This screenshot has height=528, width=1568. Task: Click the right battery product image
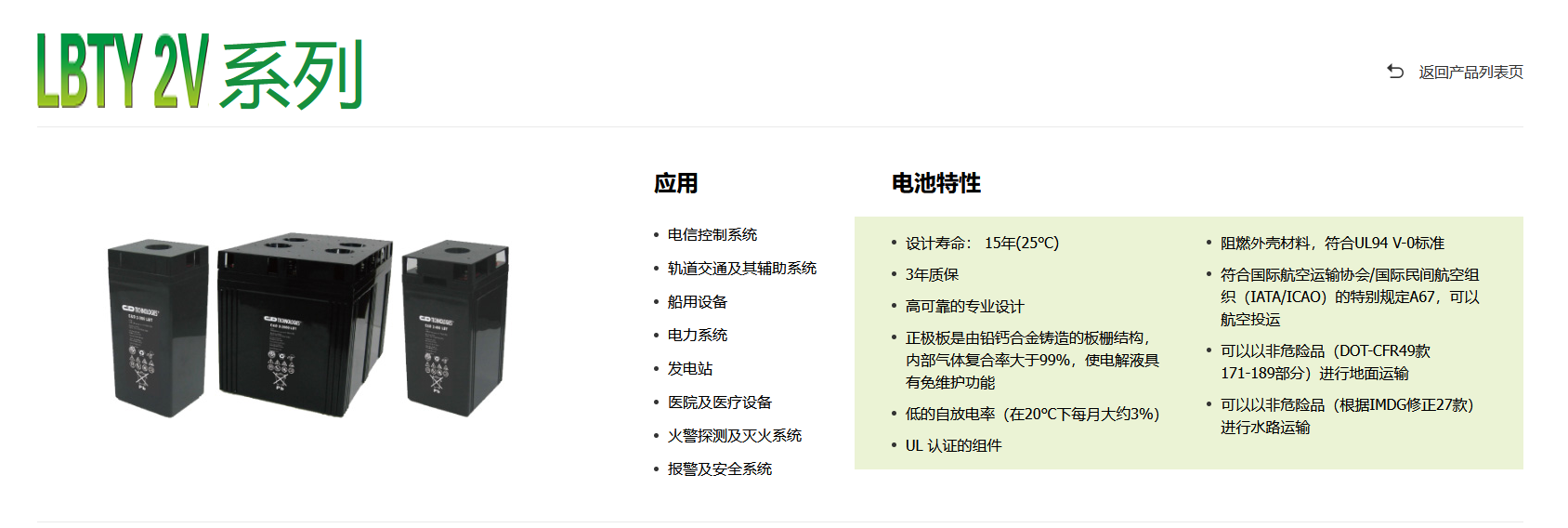coord(455,326)
